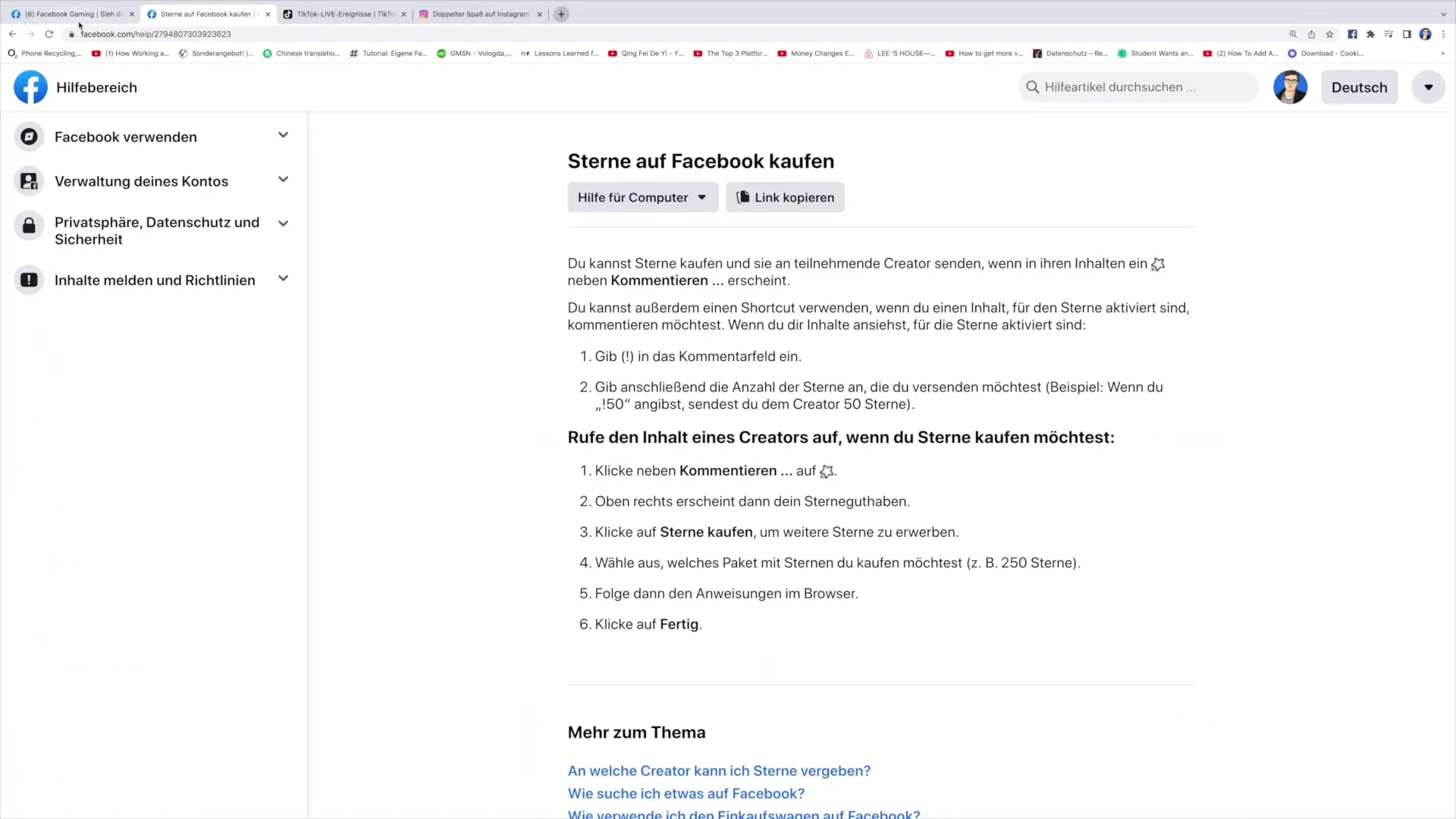Screen dimensions: 1456x819
Task: Open link An welche Creator kann ich Sterne vergeben
Action: point(719,770)
